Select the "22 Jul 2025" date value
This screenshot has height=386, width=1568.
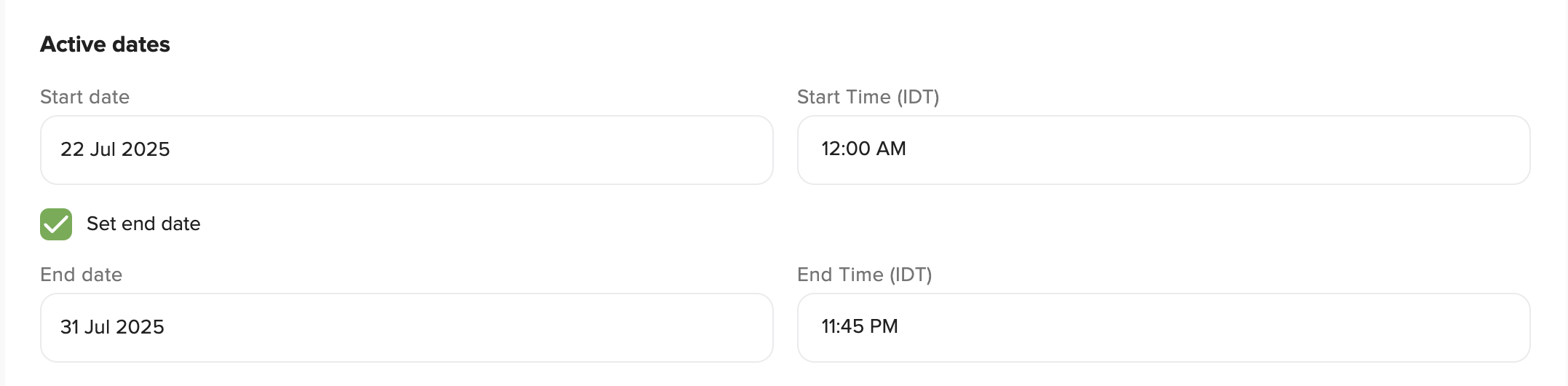pyautogui.click(x=115, y=149)
